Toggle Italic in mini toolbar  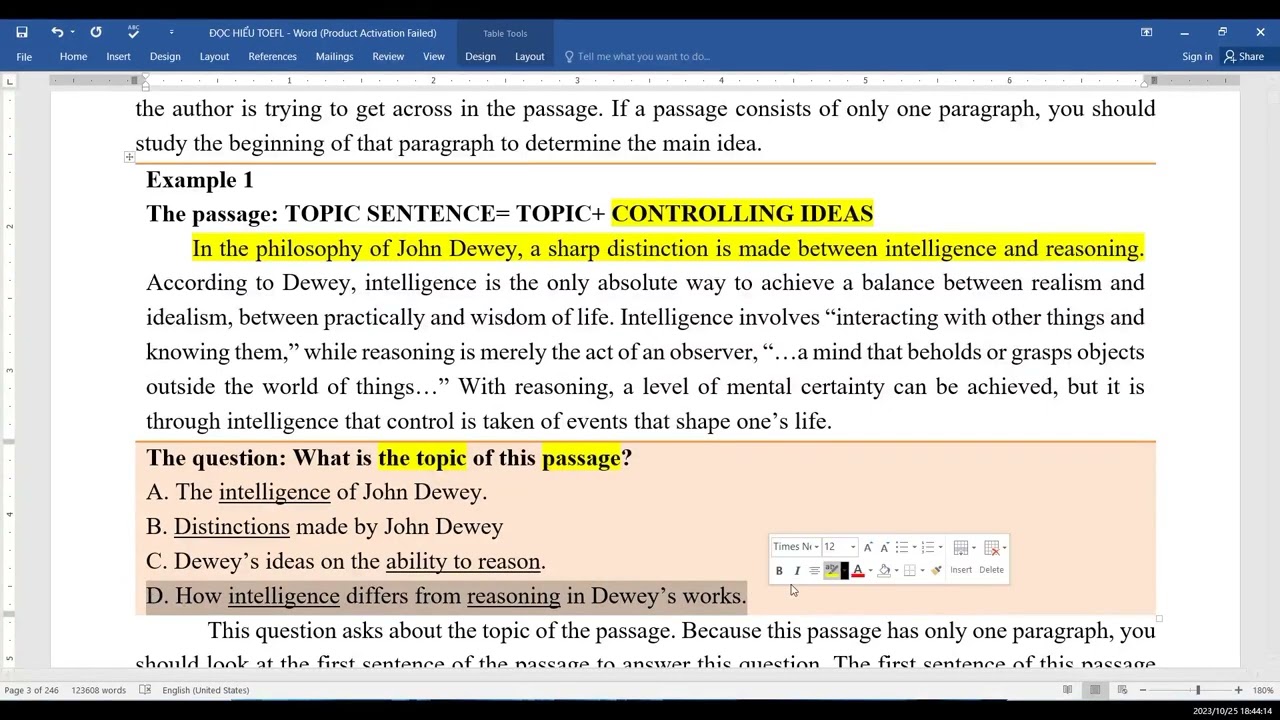[x=797, y=571]
